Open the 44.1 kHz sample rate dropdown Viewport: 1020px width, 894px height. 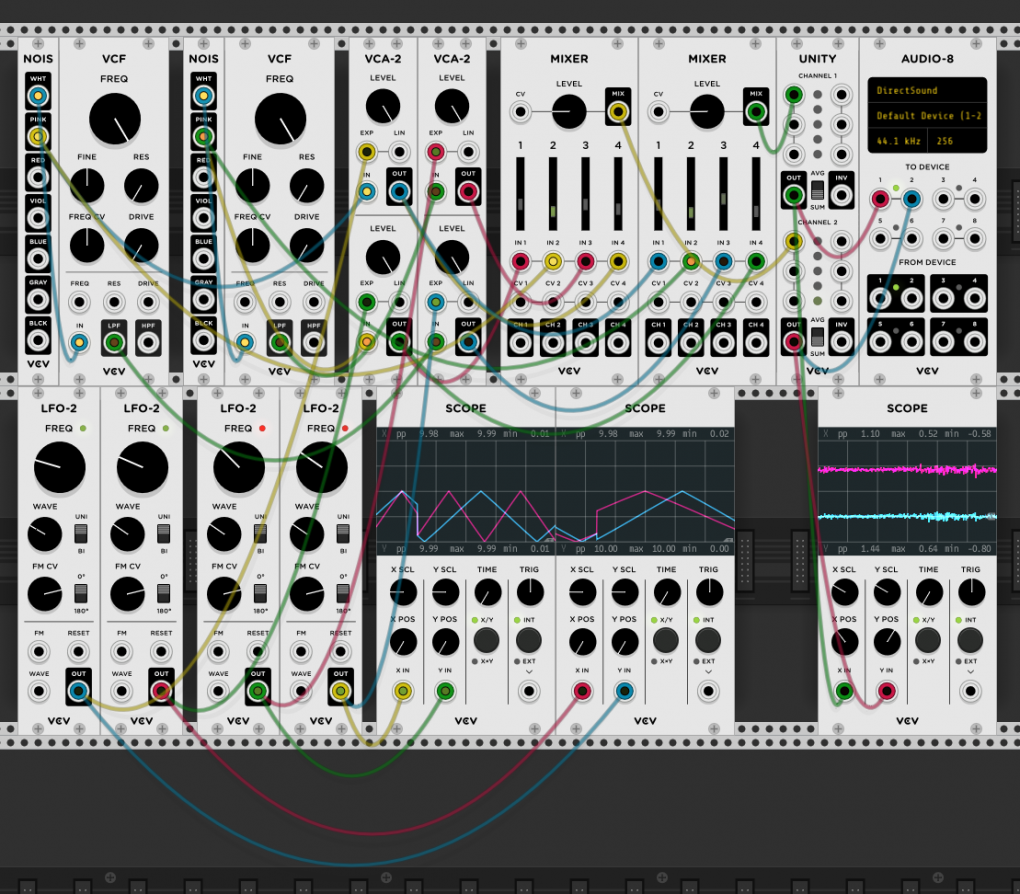point(897,141)
